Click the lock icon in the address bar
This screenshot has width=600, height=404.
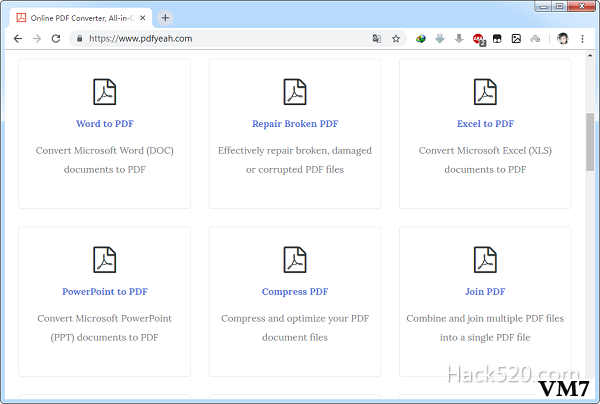click(80, 39)
